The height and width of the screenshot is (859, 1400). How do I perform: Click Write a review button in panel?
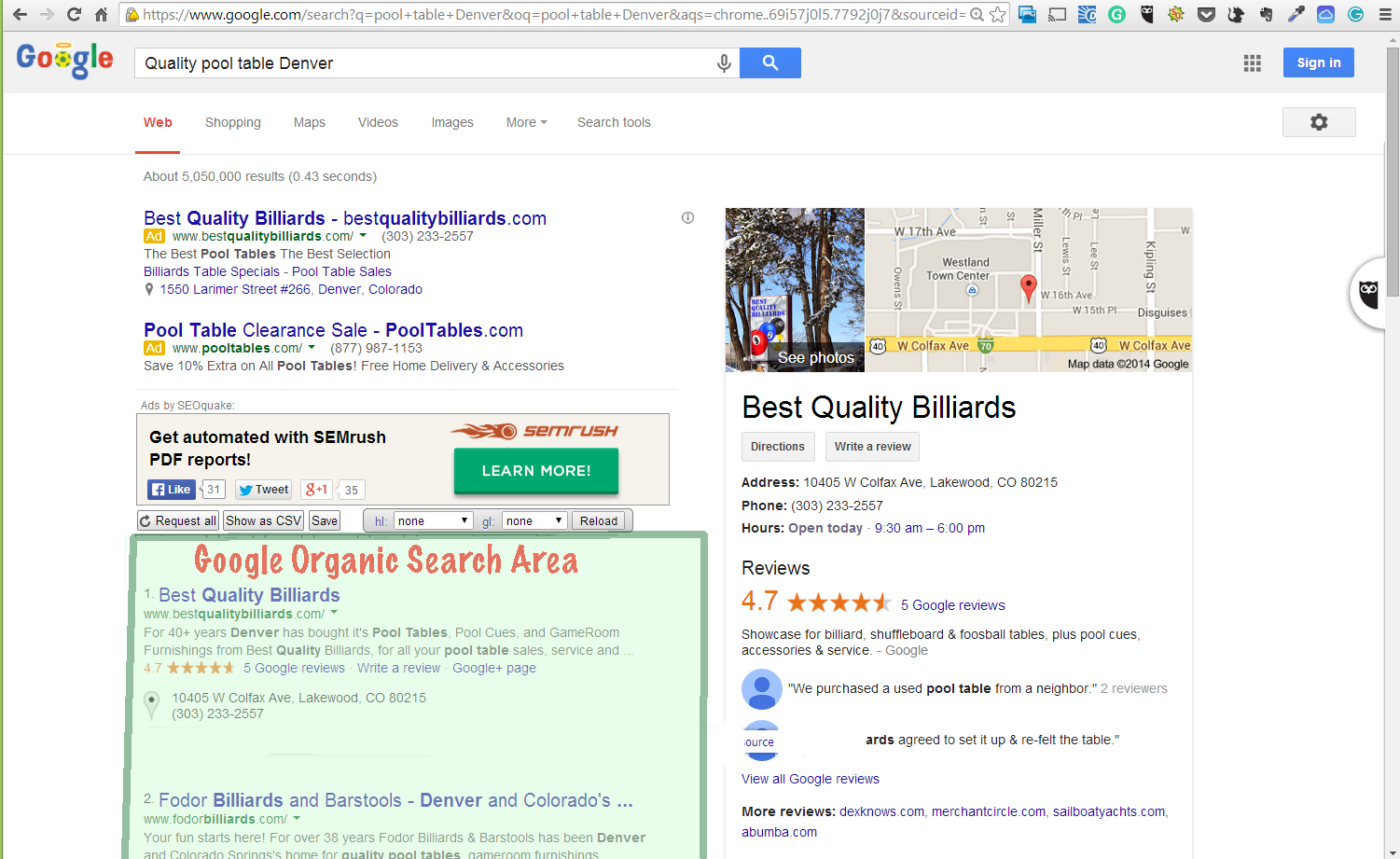pos(873,447)
